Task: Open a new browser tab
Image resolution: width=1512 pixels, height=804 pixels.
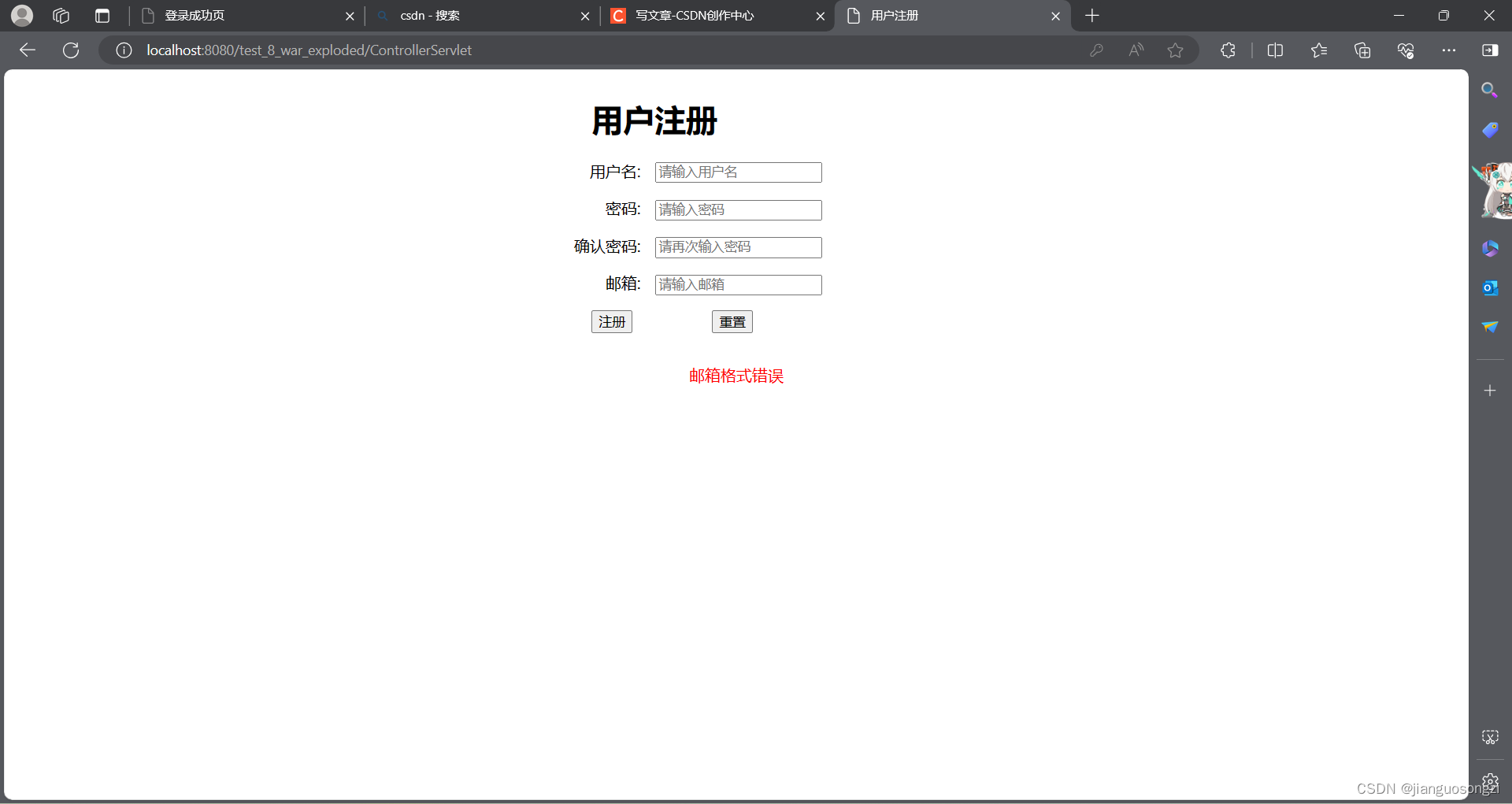Action: click(x=1092, y=16)
